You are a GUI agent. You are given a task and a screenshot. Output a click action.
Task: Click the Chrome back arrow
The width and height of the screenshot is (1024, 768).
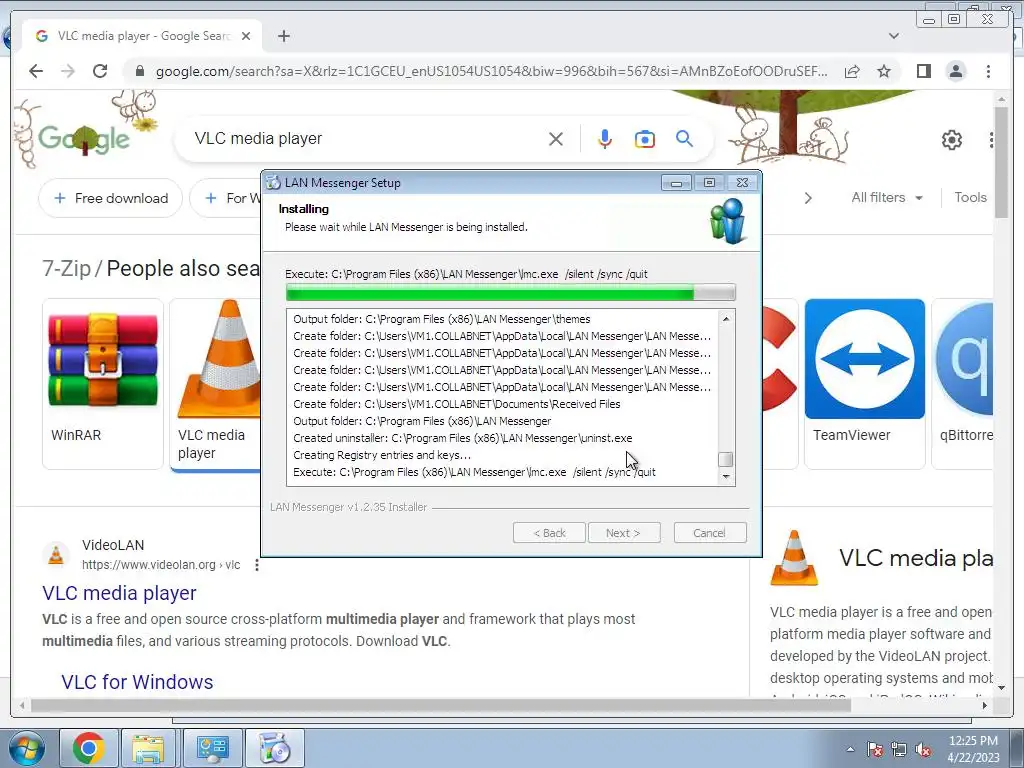point(36,71)
